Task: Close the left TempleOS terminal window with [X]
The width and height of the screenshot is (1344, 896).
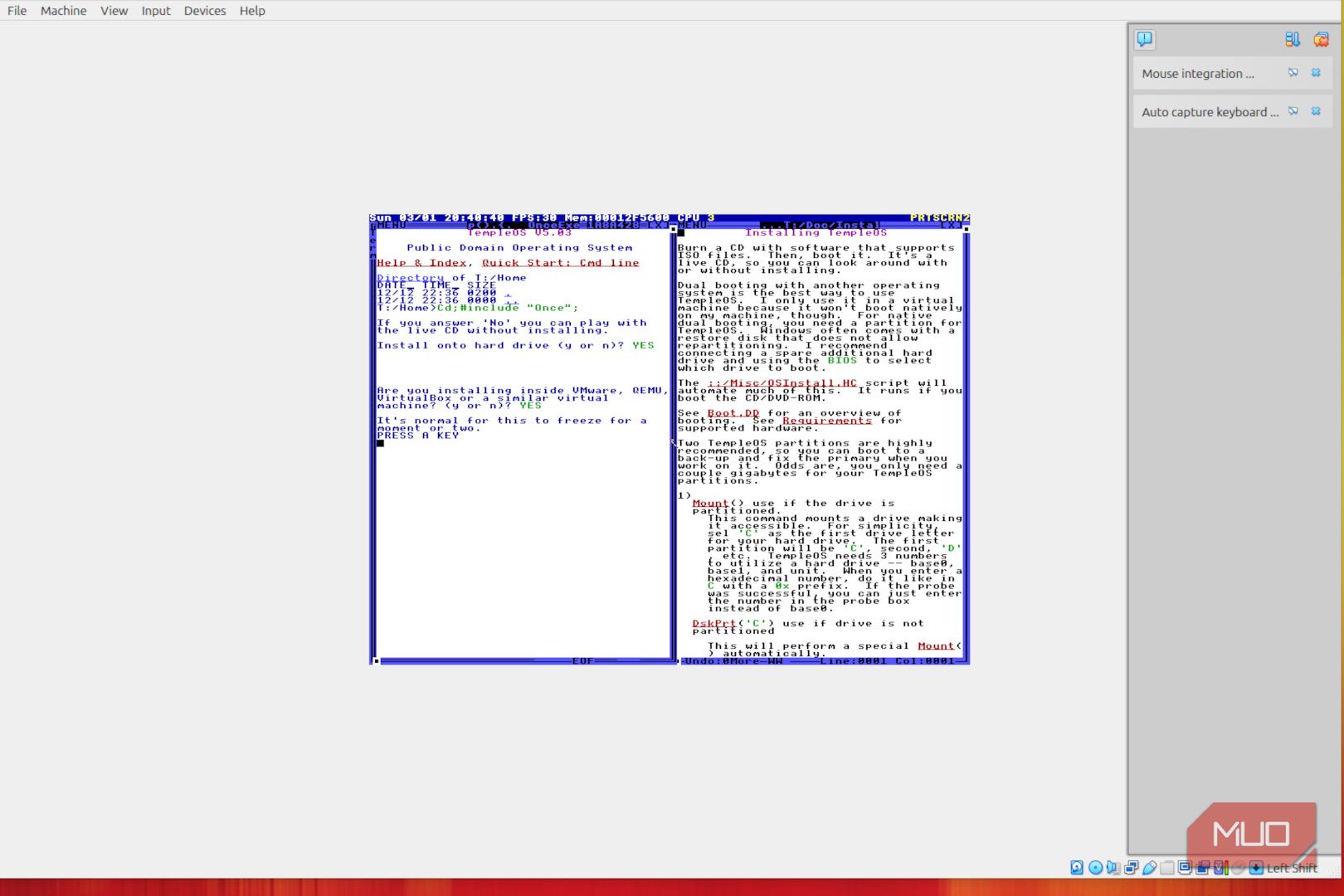Action: pos(658,225)
